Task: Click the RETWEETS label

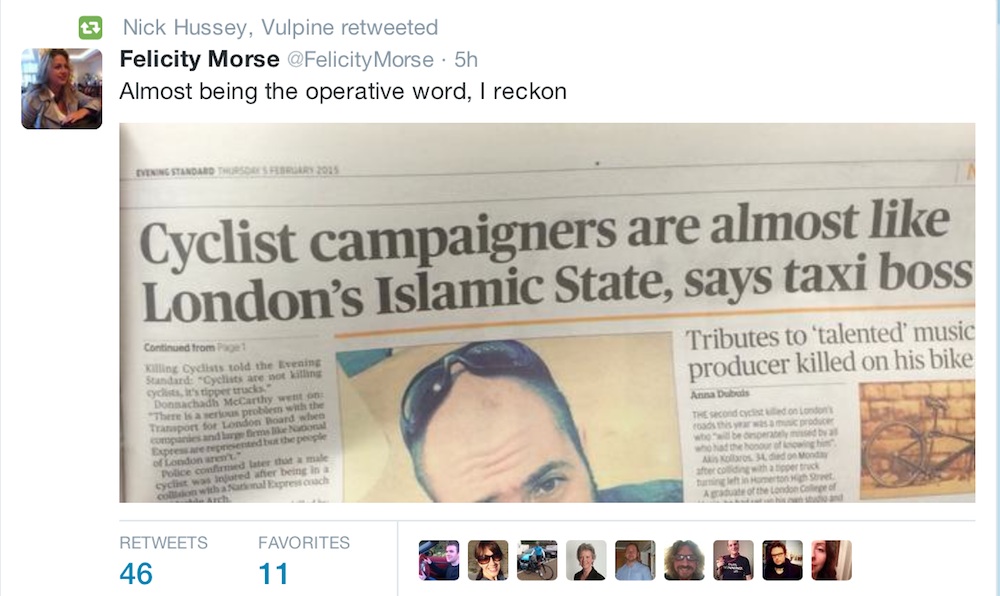Action: click(x=163, y=542)
